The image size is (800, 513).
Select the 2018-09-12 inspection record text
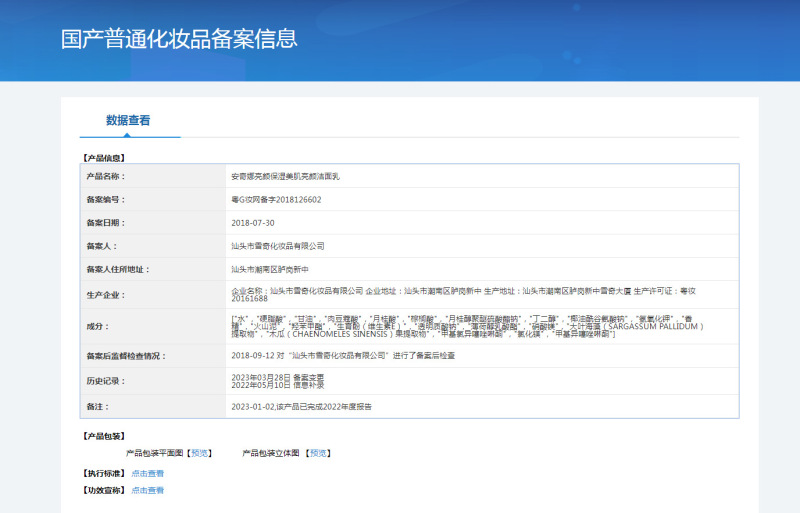(343, 356)
